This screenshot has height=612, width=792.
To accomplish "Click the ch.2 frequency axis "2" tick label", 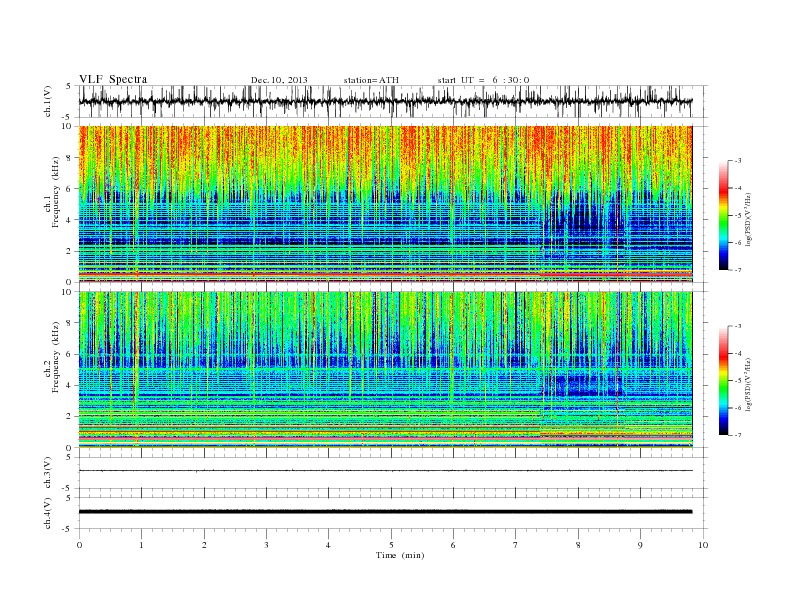I will click(69, 417).
